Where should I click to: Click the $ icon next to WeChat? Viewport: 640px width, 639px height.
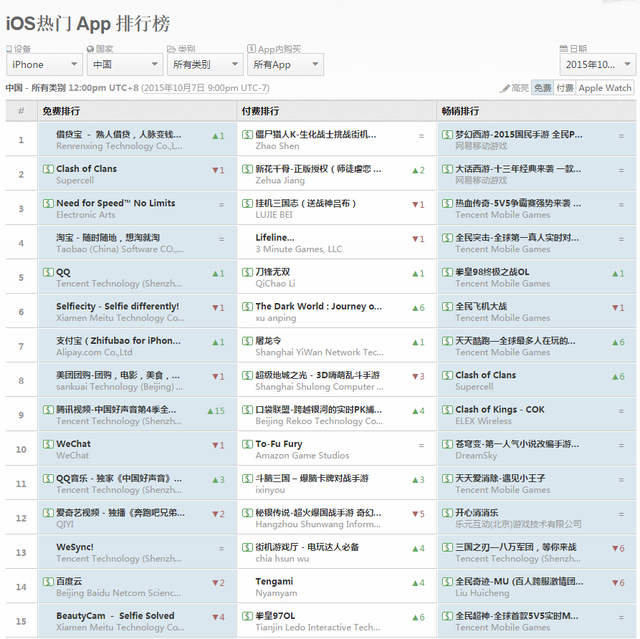click(x=48, y=444)
